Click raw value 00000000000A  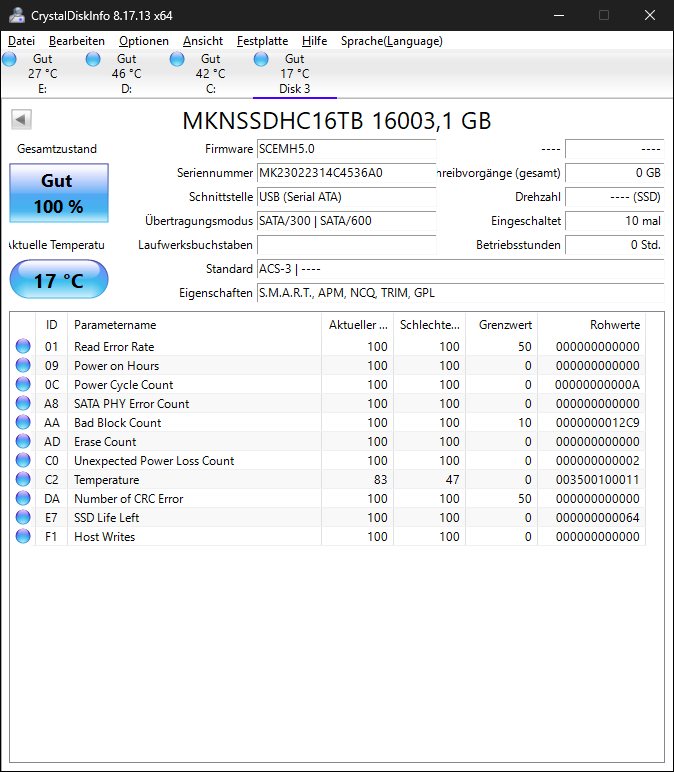(x=598, y=385)
